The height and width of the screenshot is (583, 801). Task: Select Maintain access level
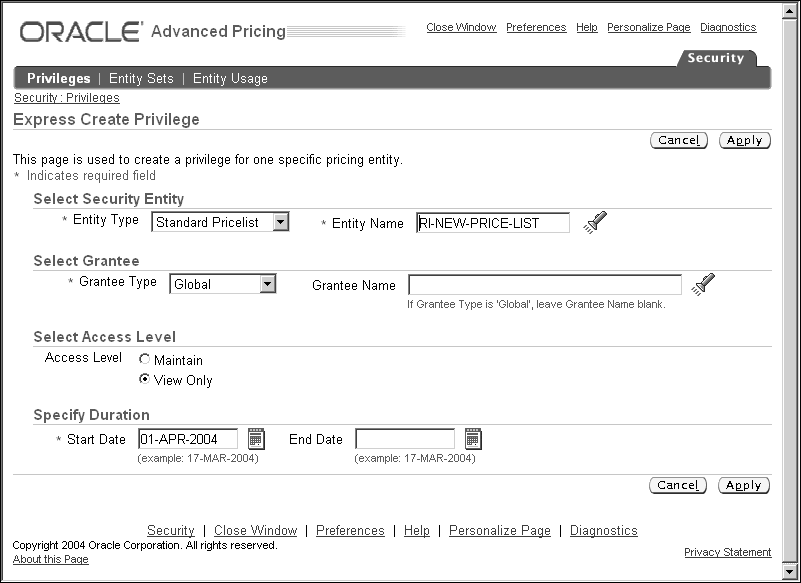(145, 359)
